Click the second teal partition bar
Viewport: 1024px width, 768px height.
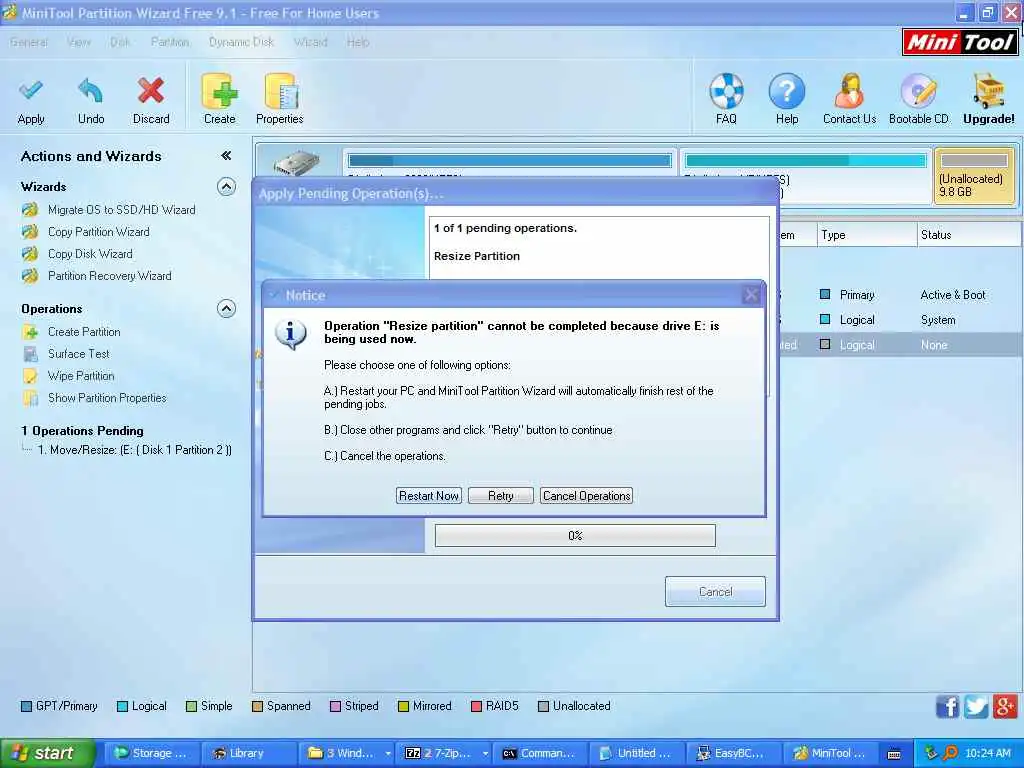click(x=806, y=161)
